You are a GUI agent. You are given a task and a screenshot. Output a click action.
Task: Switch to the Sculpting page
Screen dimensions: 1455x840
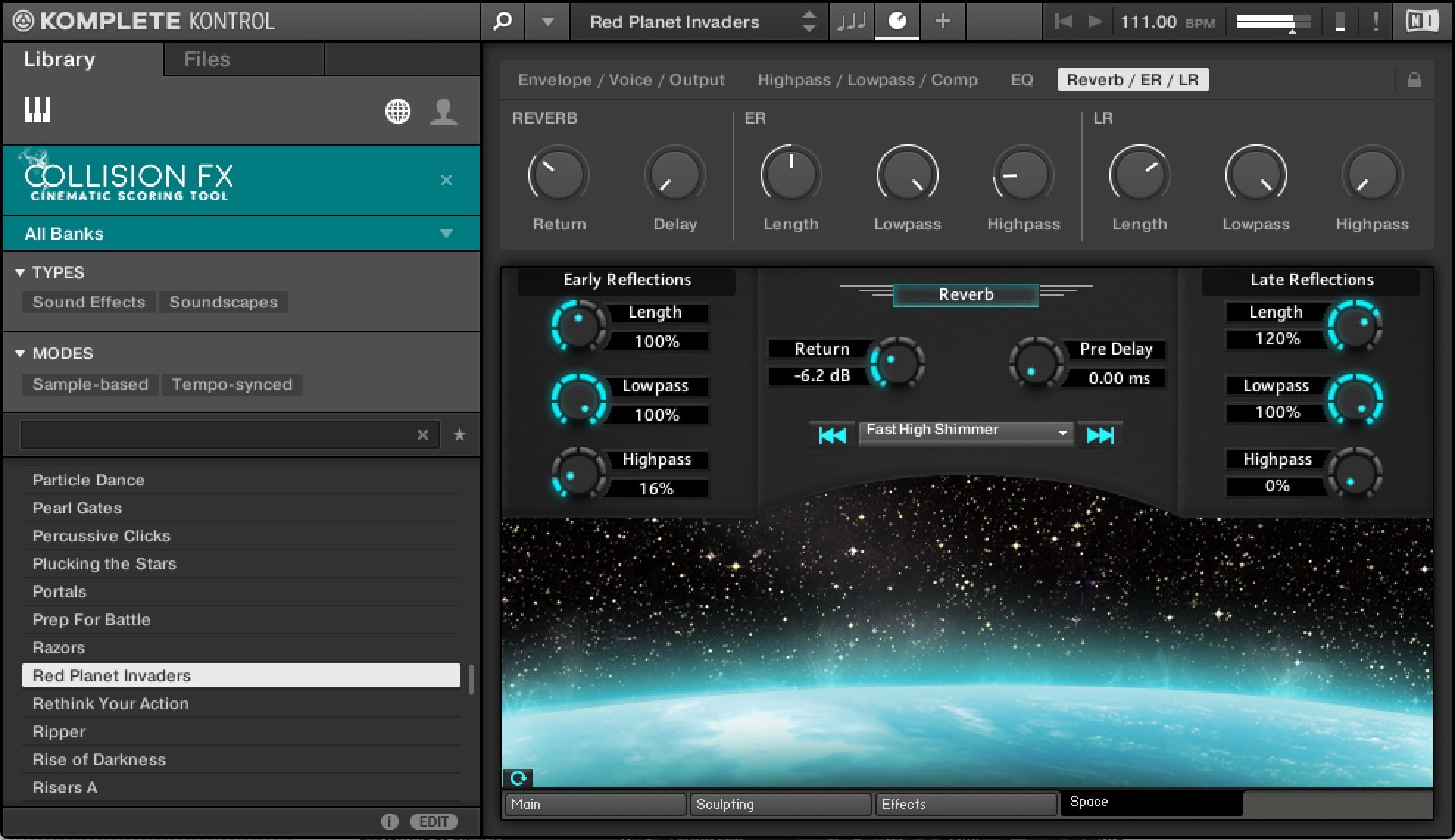tap(780, 804)
